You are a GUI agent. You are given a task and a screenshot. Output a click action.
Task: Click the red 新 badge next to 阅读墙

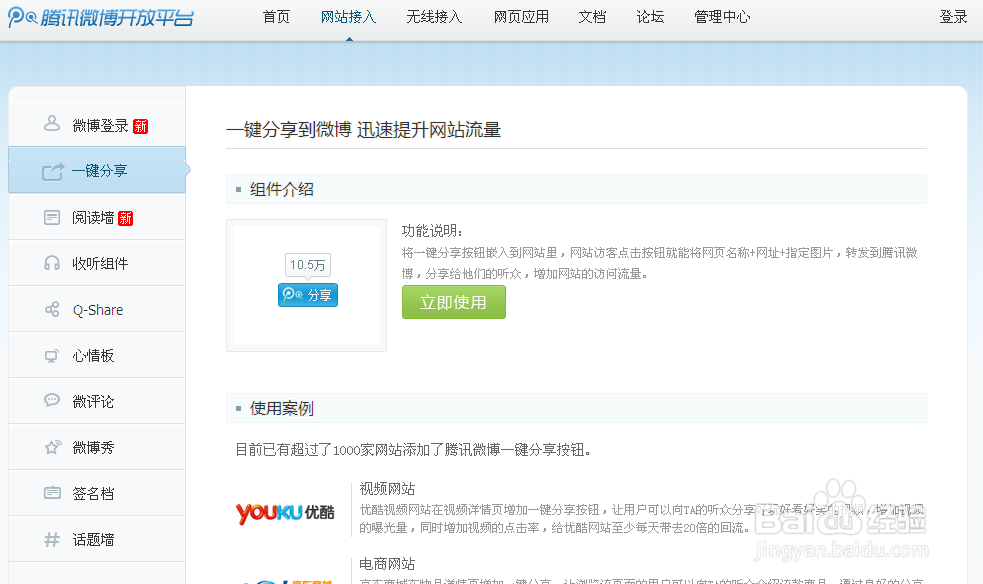click(x=125, y=218)
